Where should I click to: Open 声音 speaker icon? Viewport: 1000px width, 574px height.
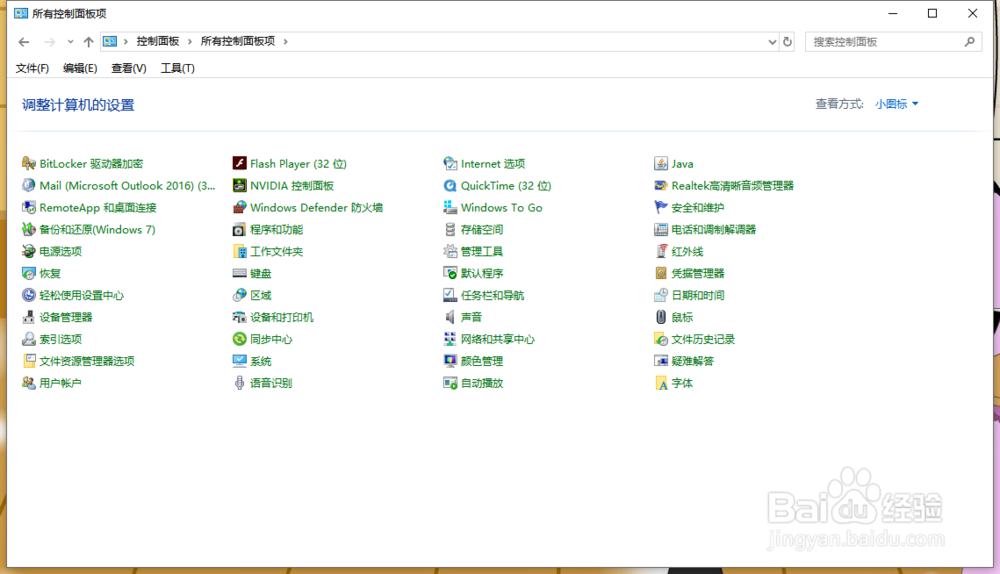click(x=450, y=317)
